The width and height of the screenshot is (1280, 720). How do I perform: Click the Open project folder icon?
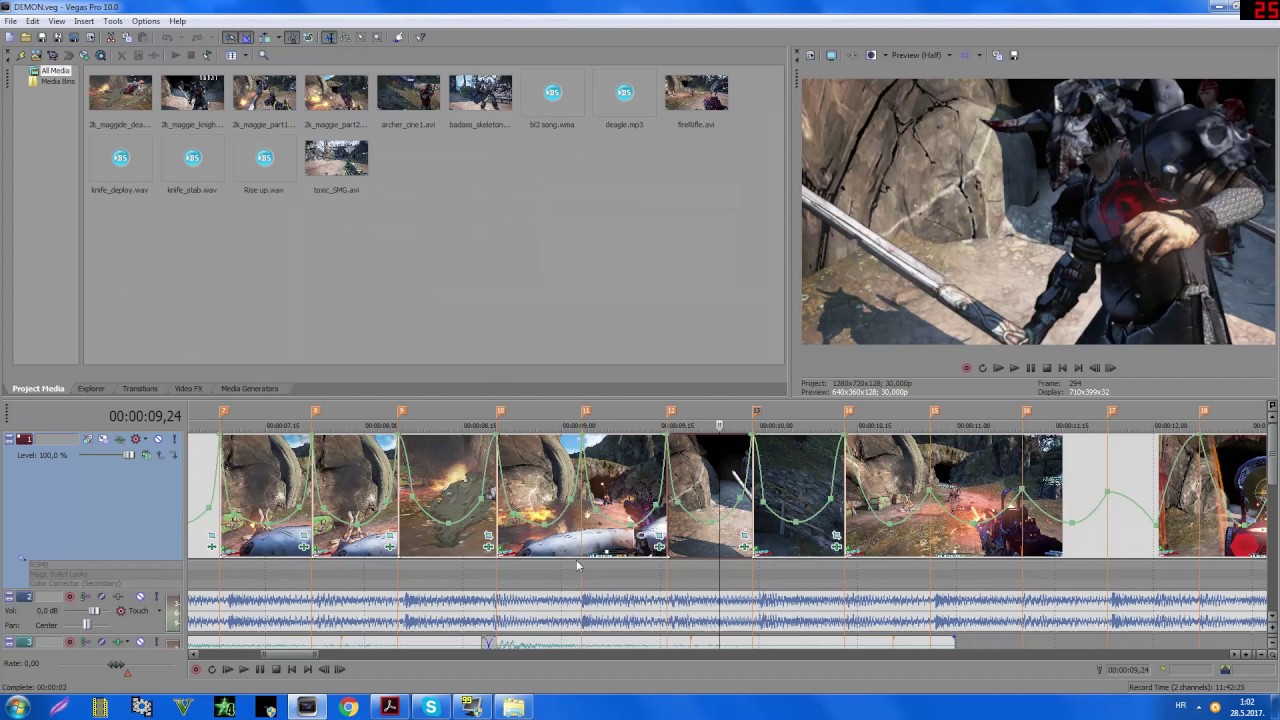(x=26, y=37)
